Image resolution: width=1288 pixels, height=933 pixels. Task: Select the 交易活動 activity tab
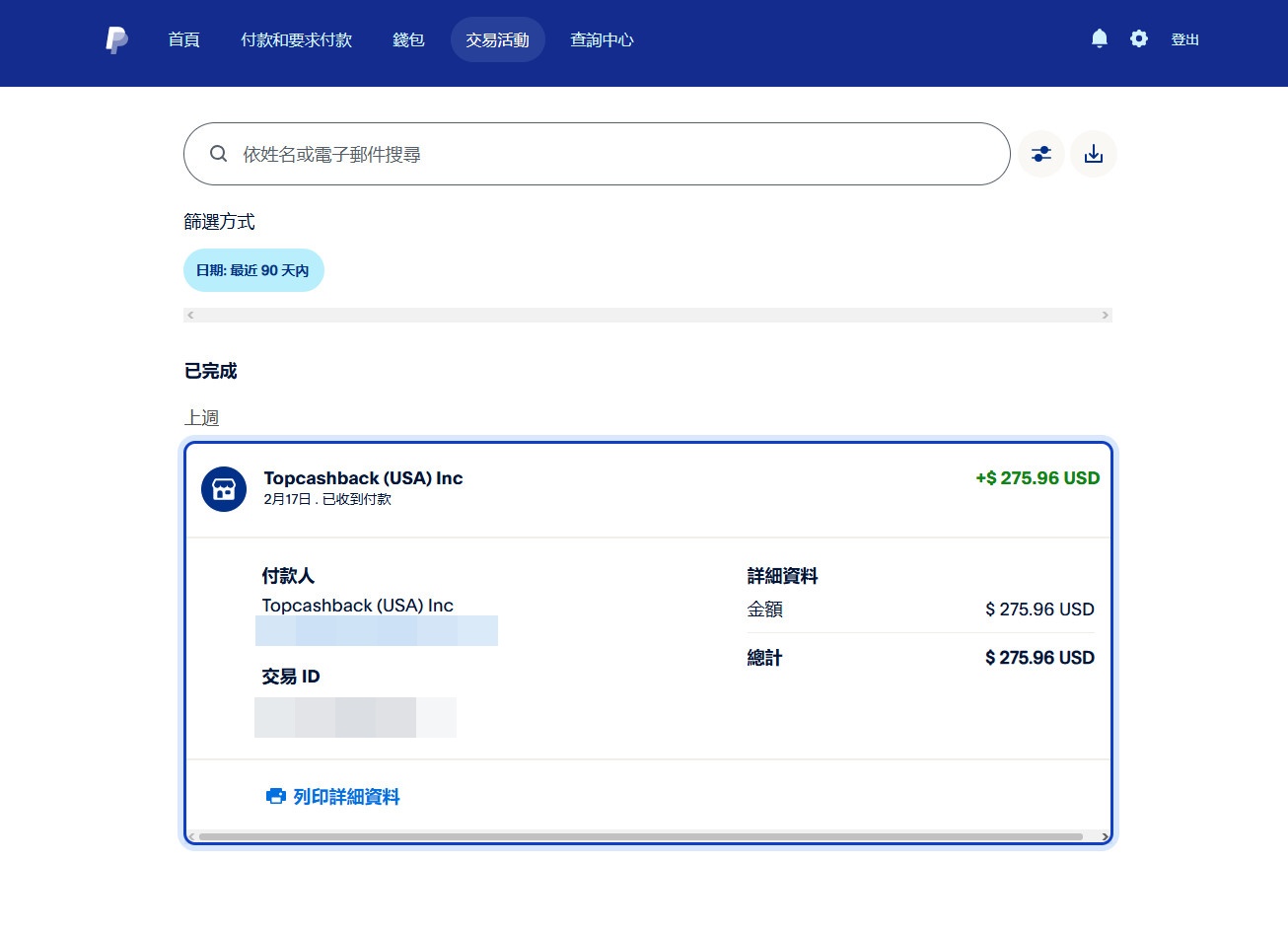(497, 39)
